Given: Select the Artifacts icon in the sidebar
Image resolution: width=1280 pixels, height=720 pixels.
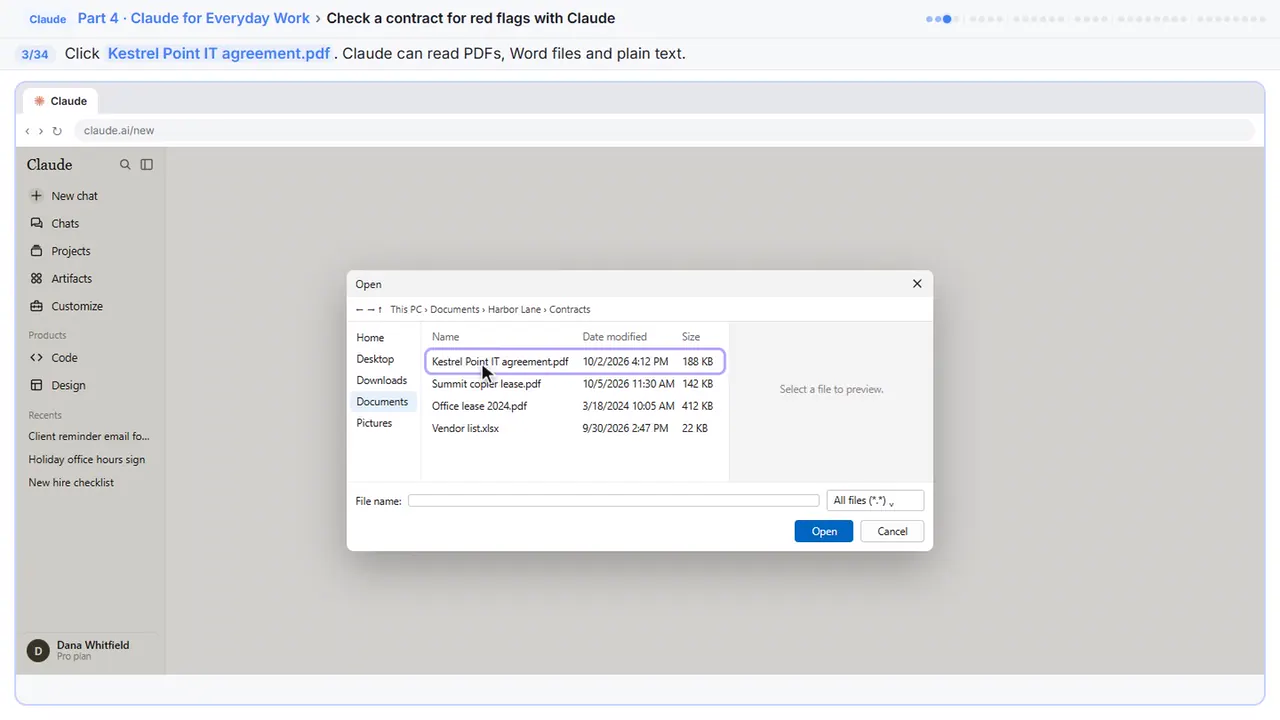Looking at the screenshot, I should coord(37,279).
